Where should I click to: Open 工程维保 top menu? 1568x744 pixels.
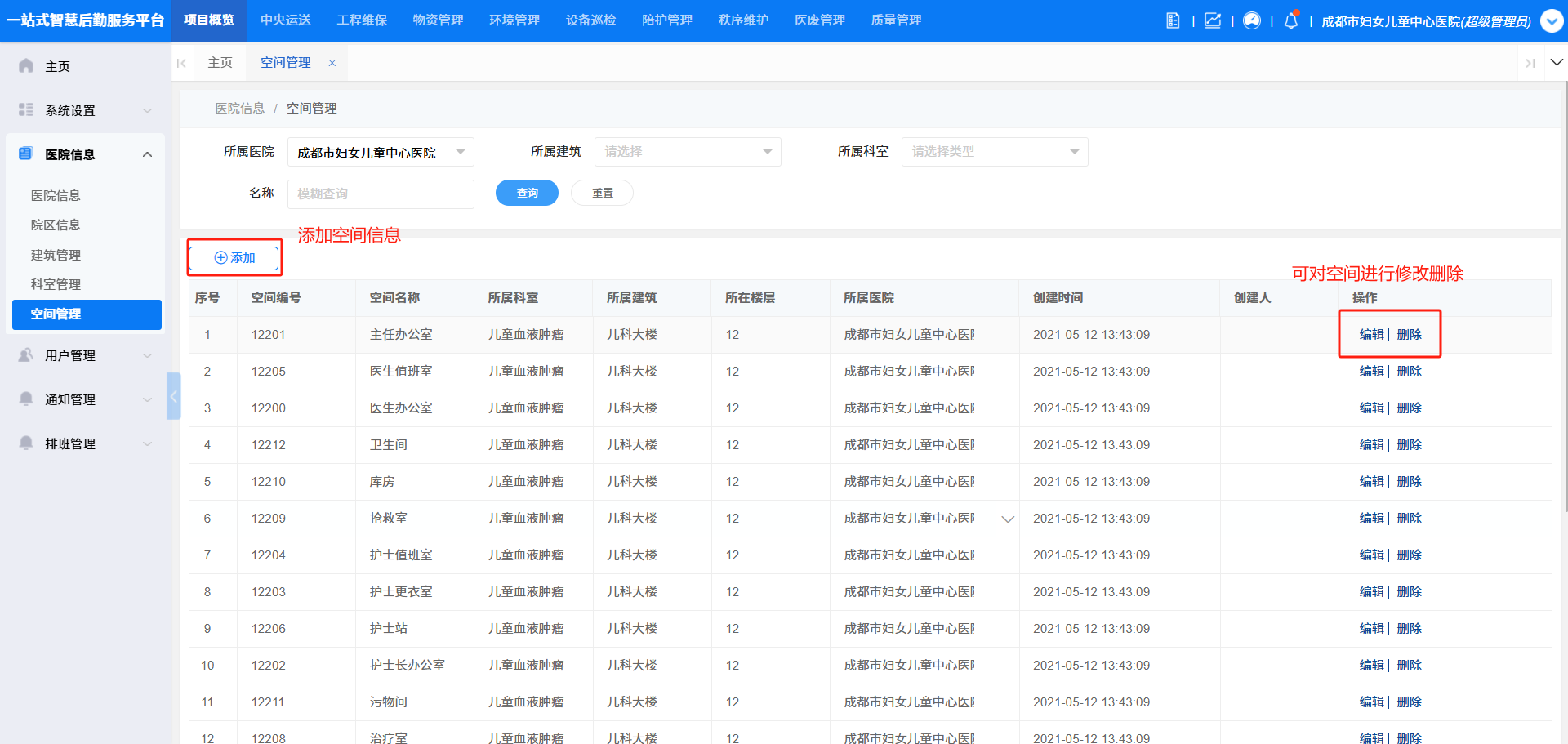click(362, 20)
